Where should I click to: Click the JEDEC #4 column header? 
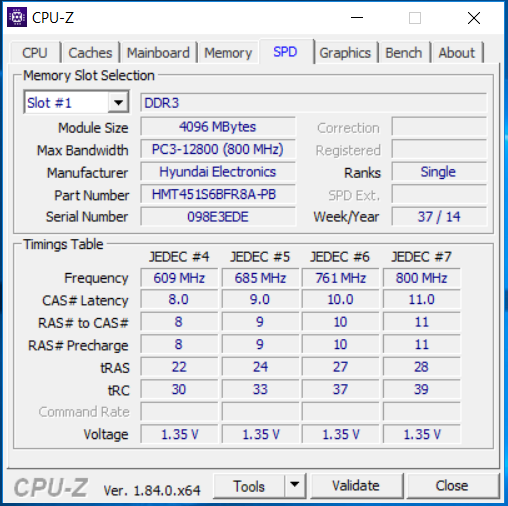pos(179,257)
